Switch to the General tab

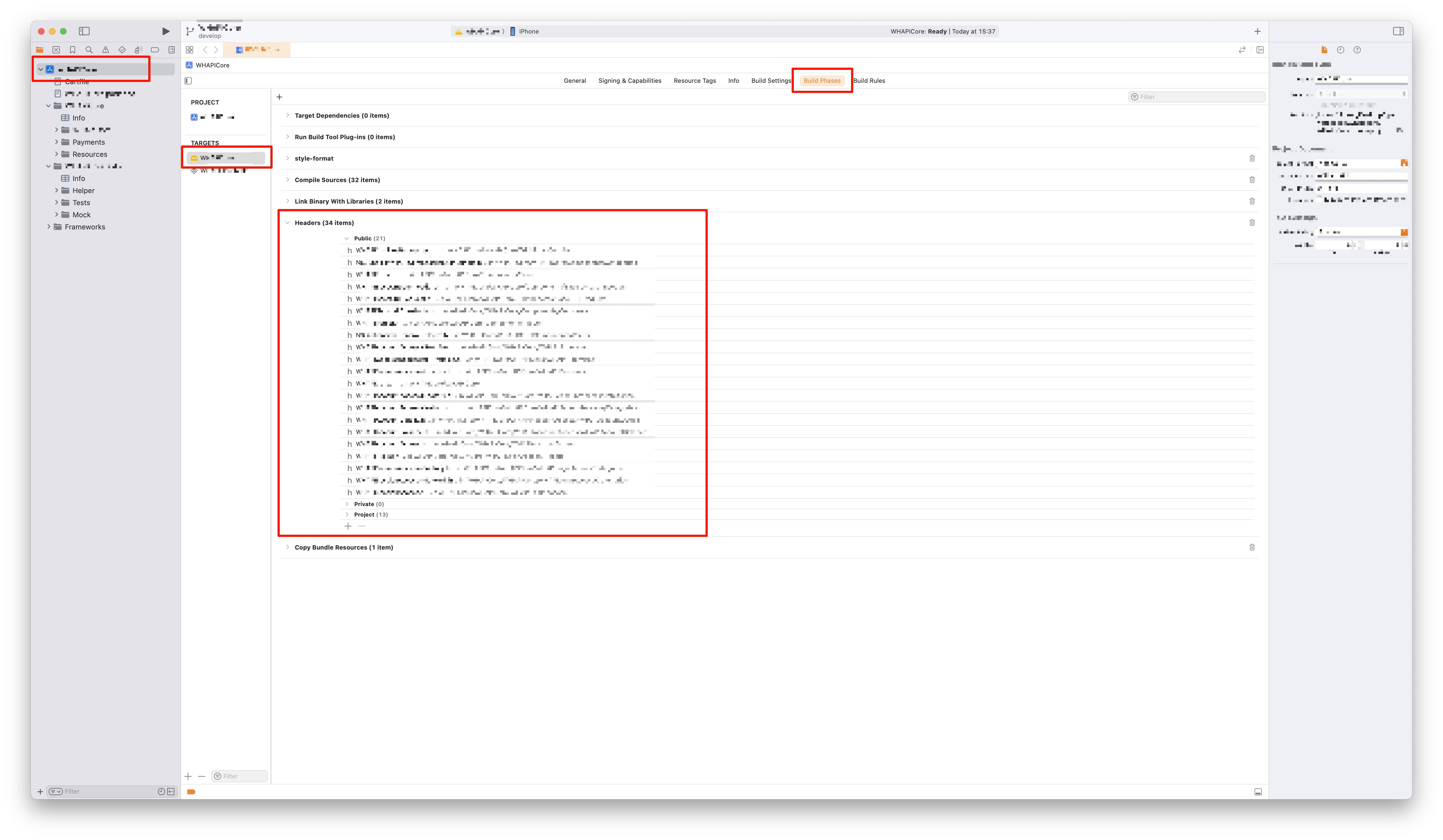574,81
